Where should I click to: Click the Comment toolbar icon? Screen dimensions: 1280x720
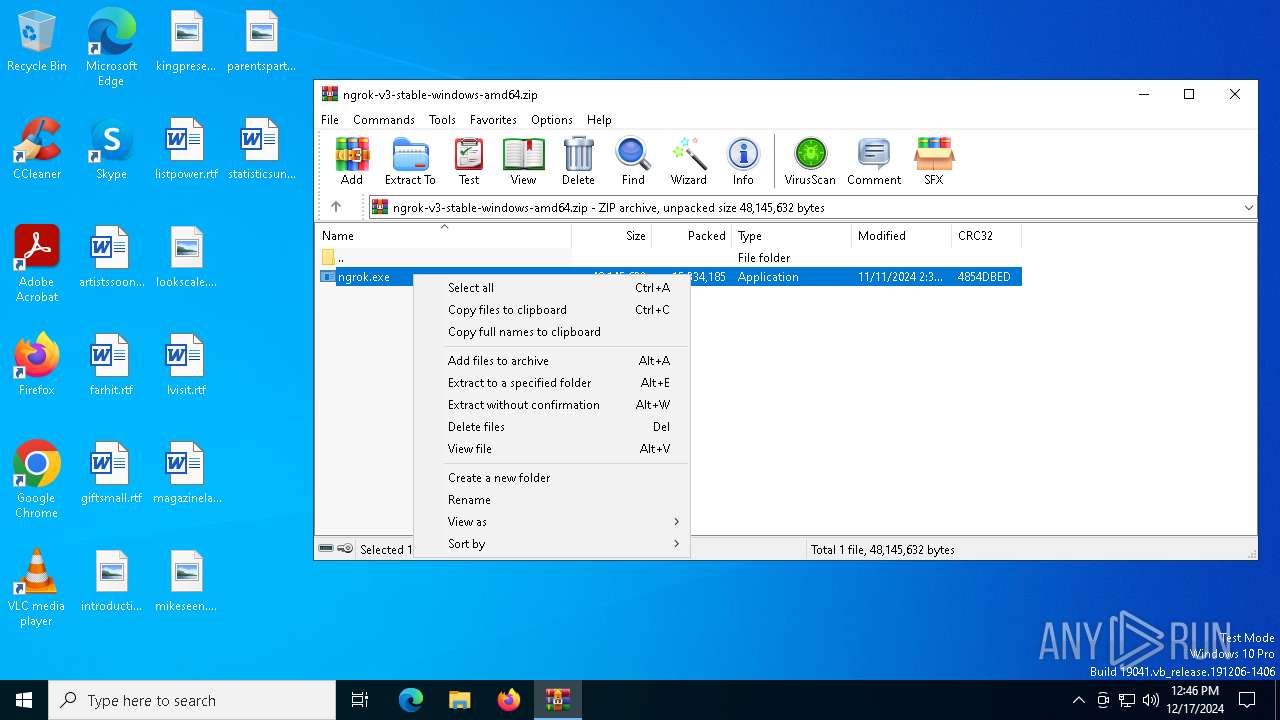tap(874, 161)
